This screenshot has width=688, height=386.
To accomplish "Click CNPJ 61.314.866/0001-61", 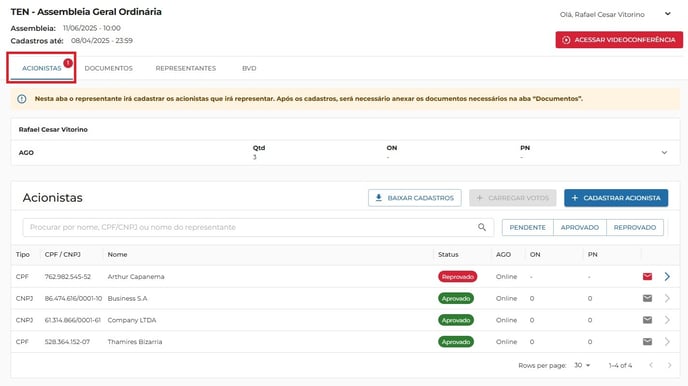I will 72,320.
